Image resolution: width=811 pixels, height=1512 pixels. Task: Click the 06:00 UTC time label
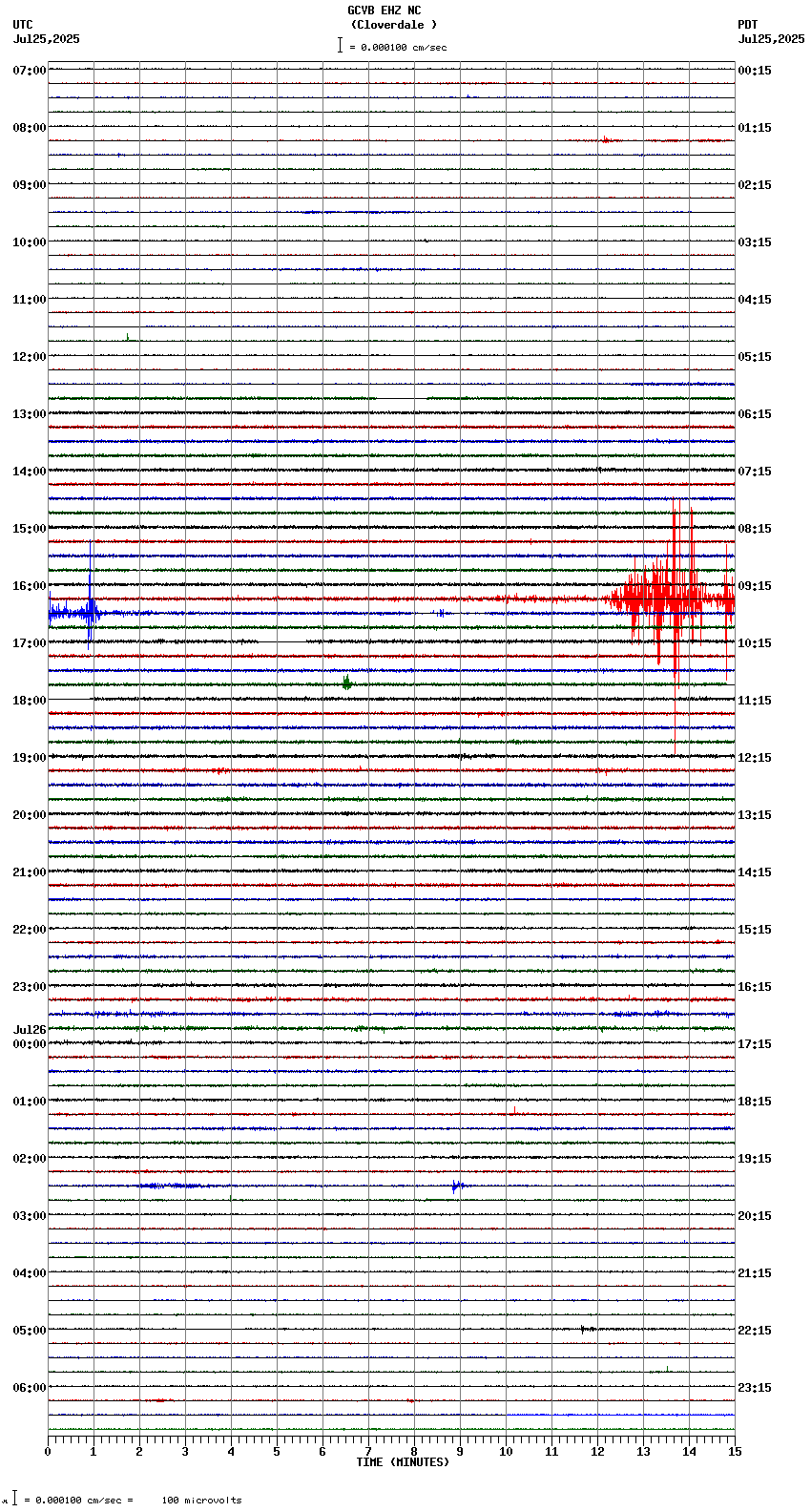pyautogui.click(x=30, y=1388)
